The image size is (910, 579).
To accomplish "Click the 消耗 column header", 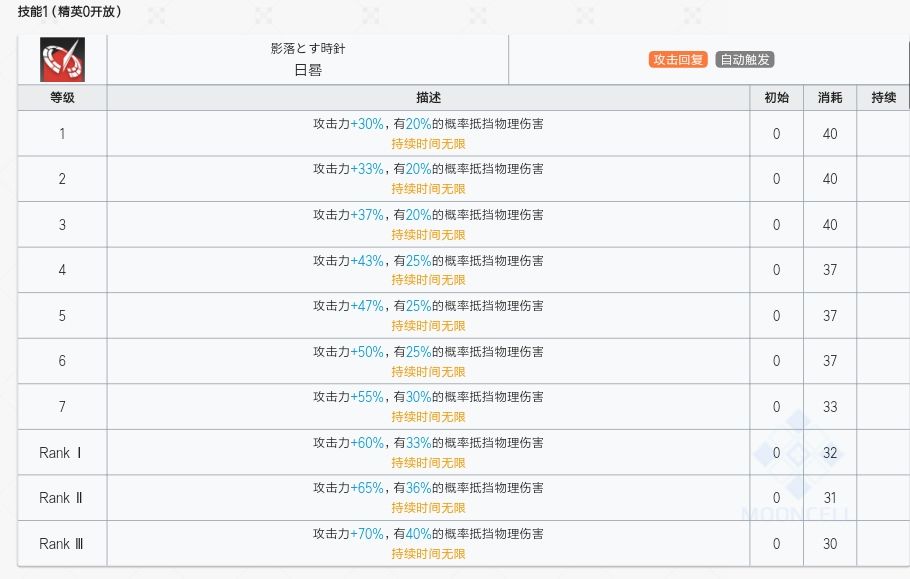I will click(x=830, y=97).
